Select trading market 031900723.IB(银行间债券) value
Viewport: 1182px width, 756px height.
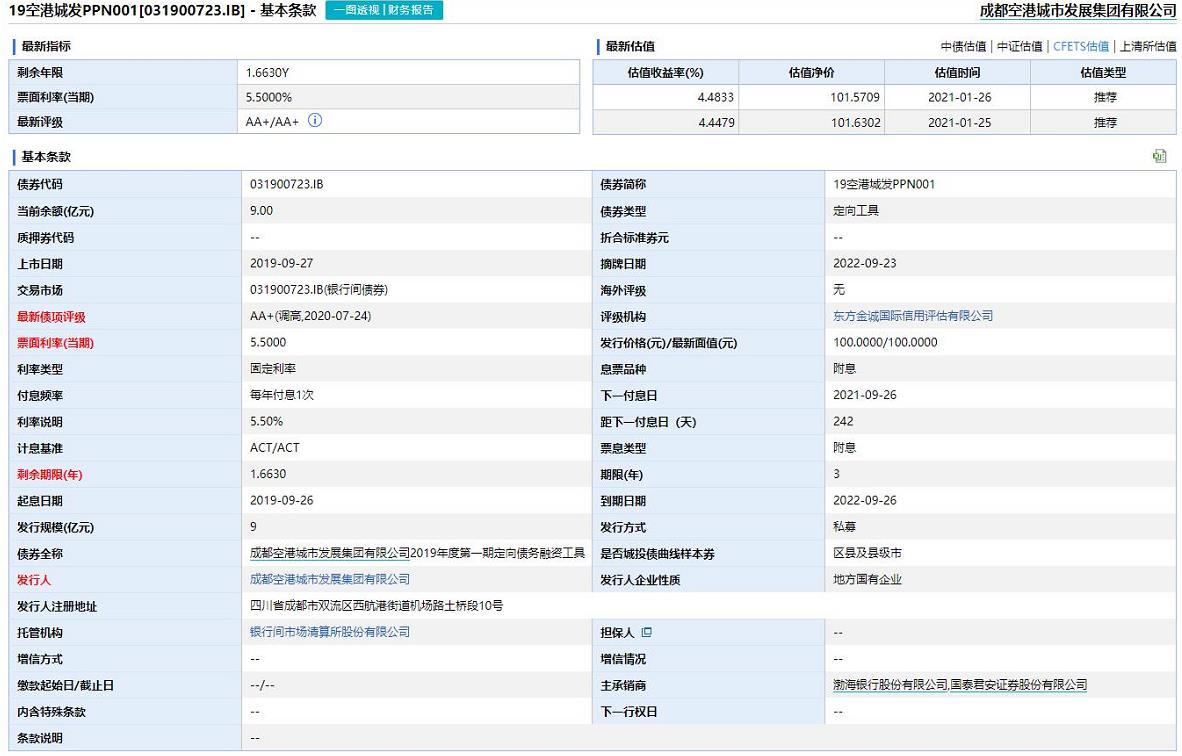(319, 289)
